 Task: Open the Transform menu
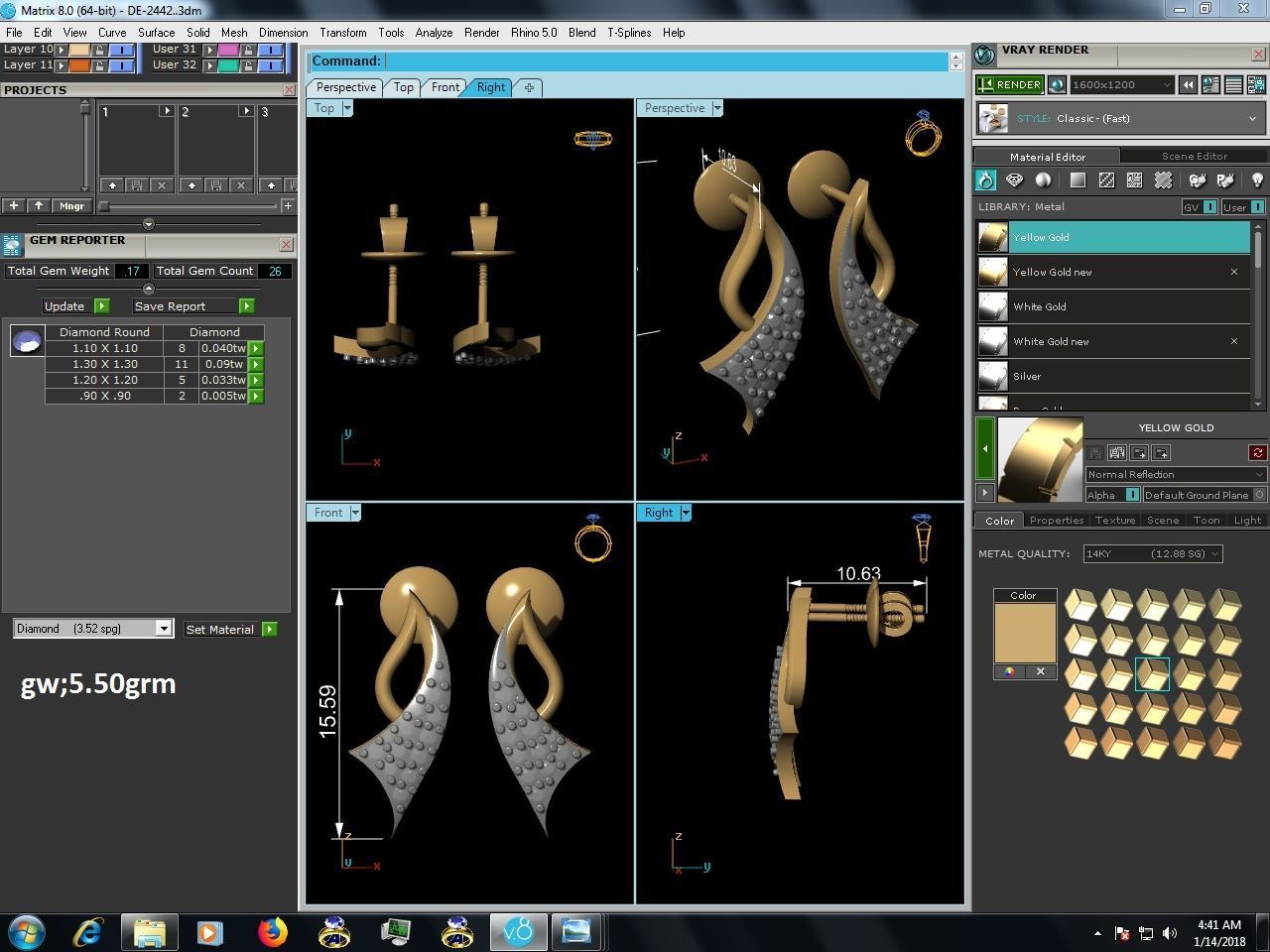tap(343, 33)
